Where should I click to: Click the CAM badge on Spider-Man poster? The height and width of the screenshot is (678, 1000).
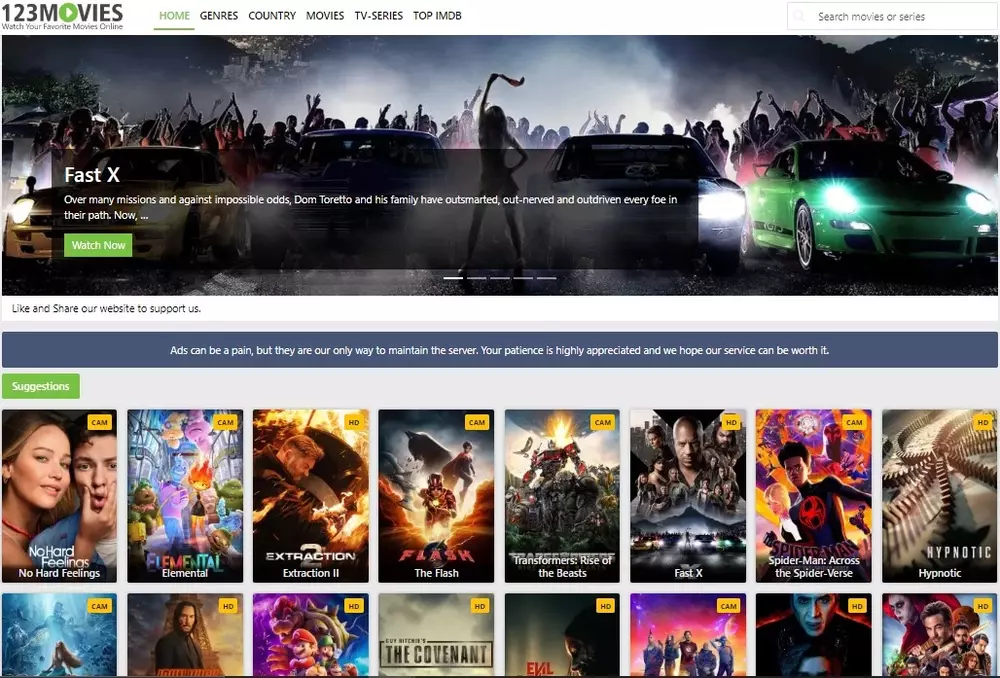pyautogui.click(x=855, y=422)
